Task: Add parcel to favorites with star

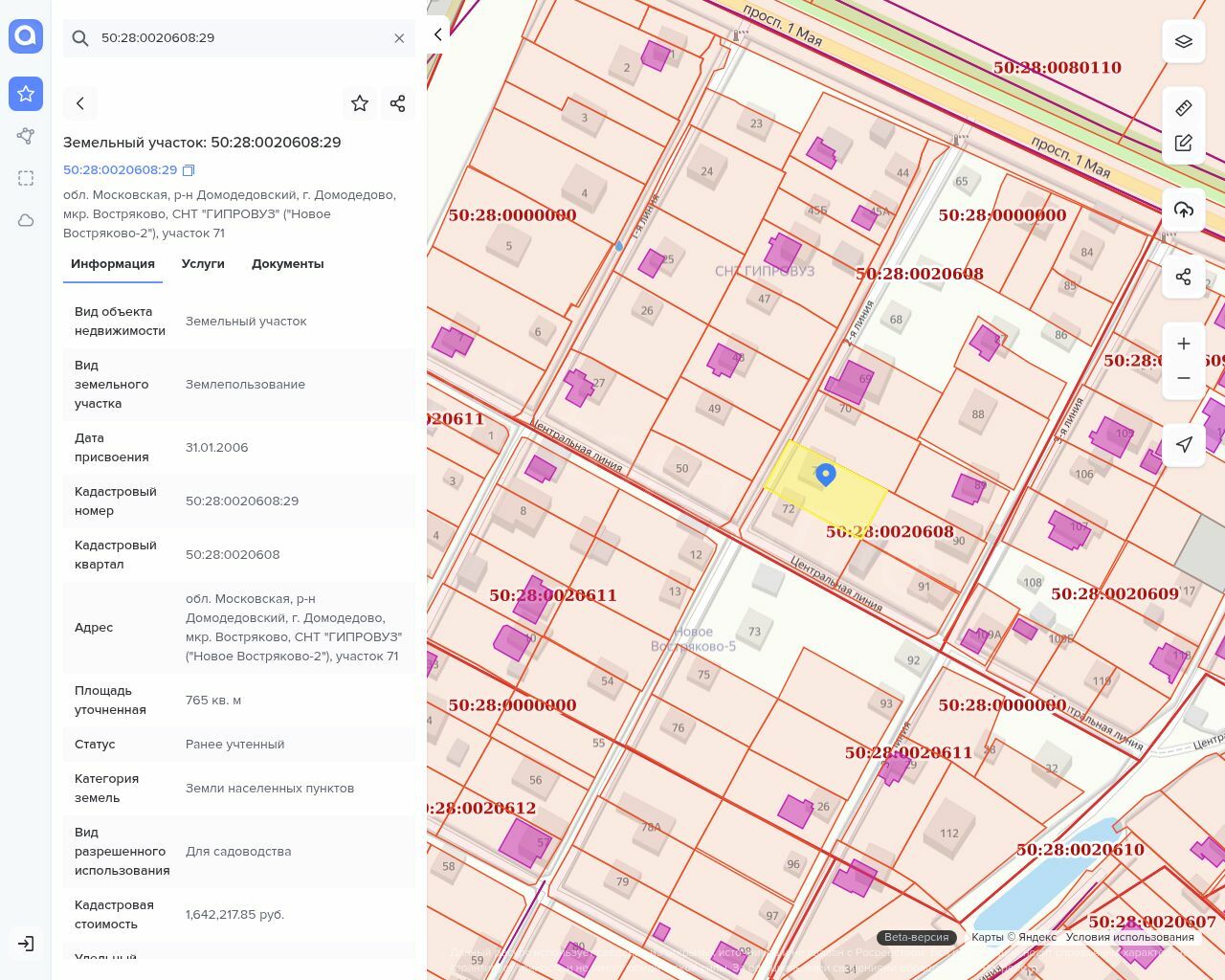Action: [360, 103]
